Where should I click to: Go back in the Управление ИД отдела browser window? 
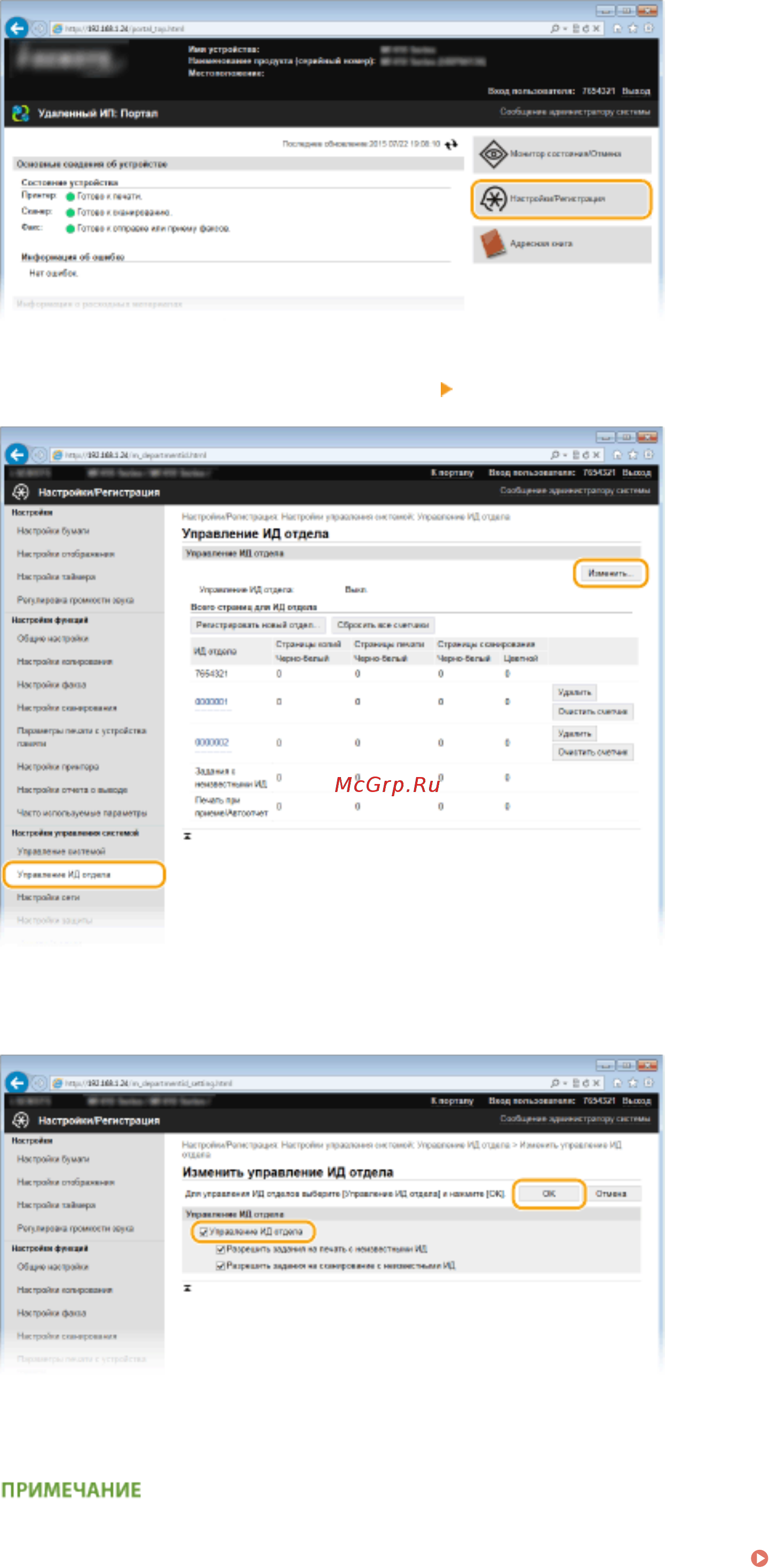[18, 454]
